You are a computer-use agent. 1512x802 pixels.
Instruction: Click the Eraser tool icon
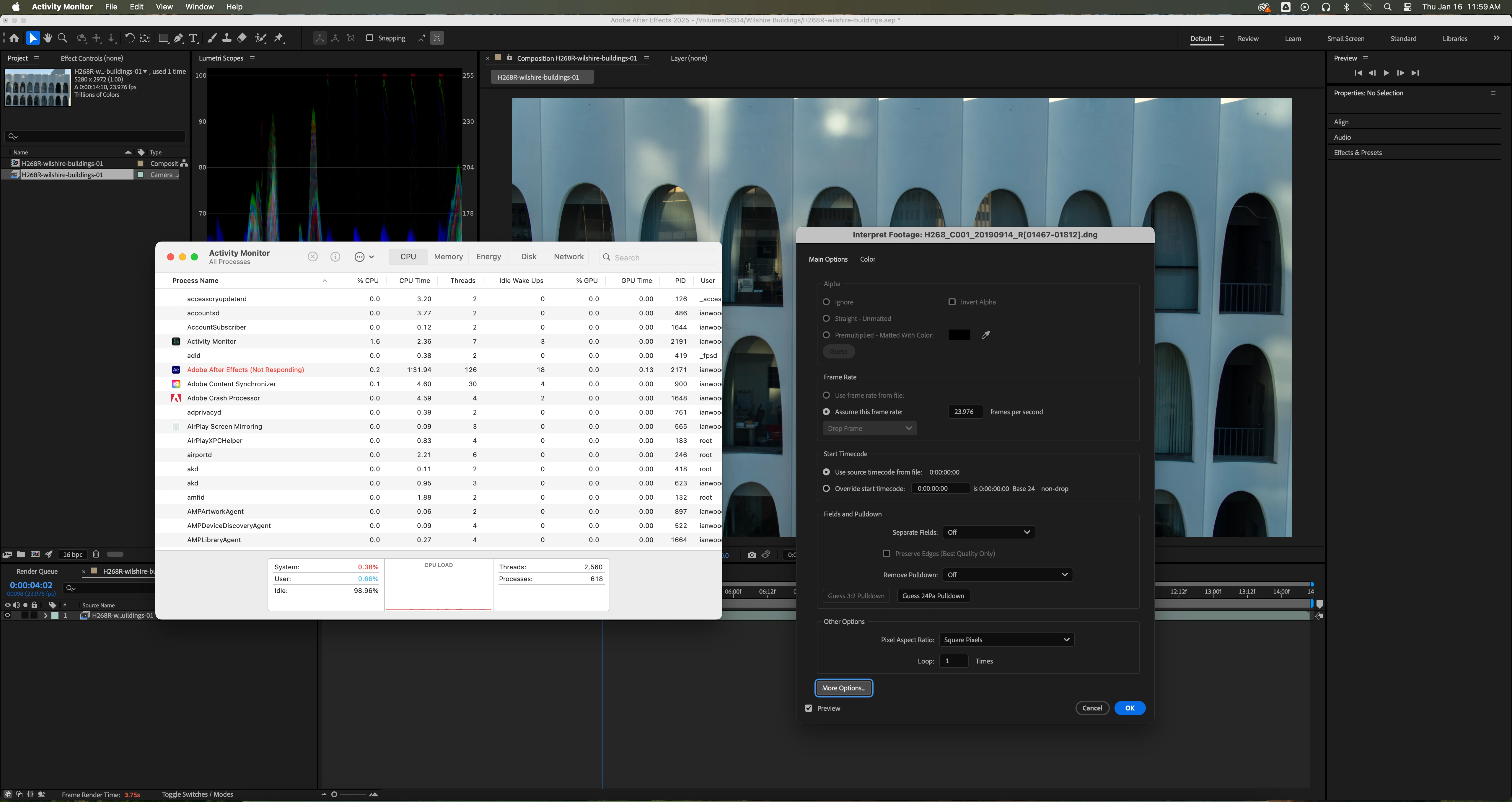(x=242, y=38)
